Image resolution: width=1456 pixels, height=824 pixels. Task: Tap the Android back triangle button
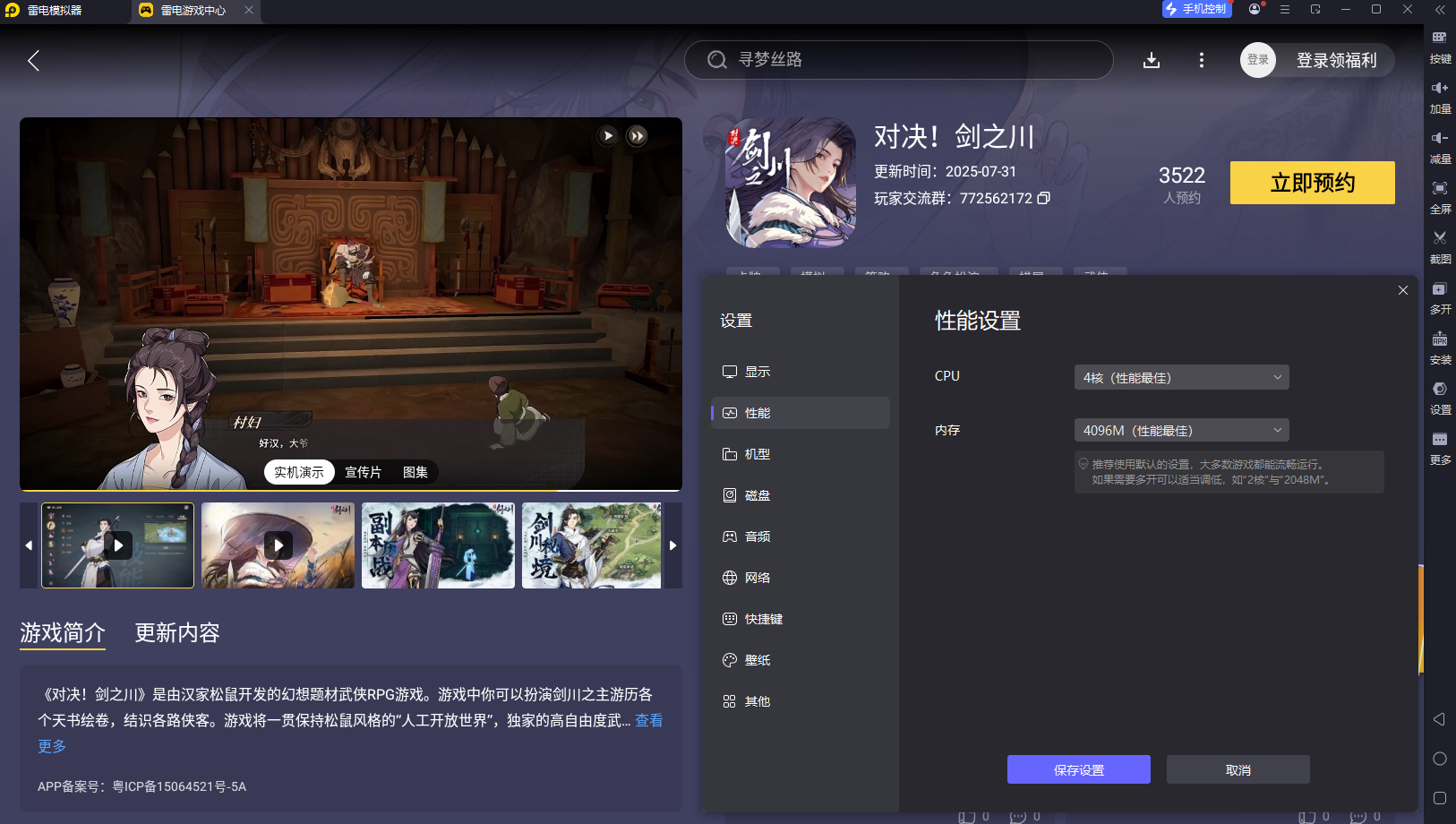point(1439,719)
